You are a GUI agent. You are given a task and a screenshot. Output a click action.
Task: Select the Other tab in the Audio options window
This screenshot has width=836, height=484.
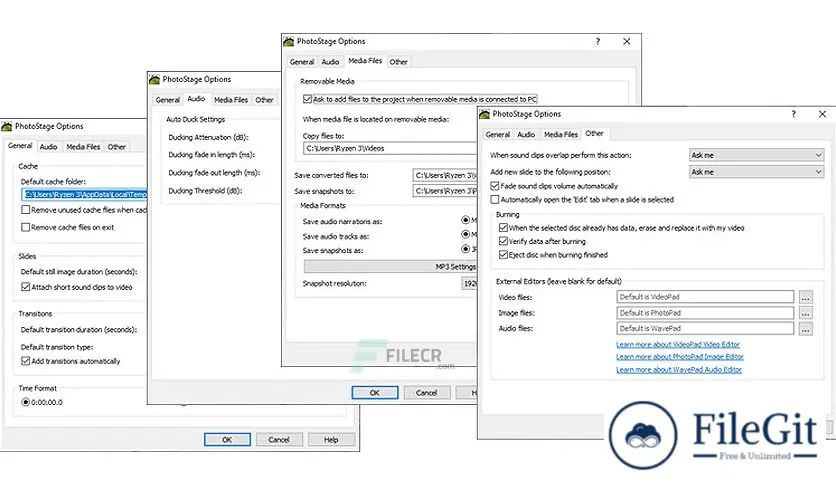coord(264,100)
